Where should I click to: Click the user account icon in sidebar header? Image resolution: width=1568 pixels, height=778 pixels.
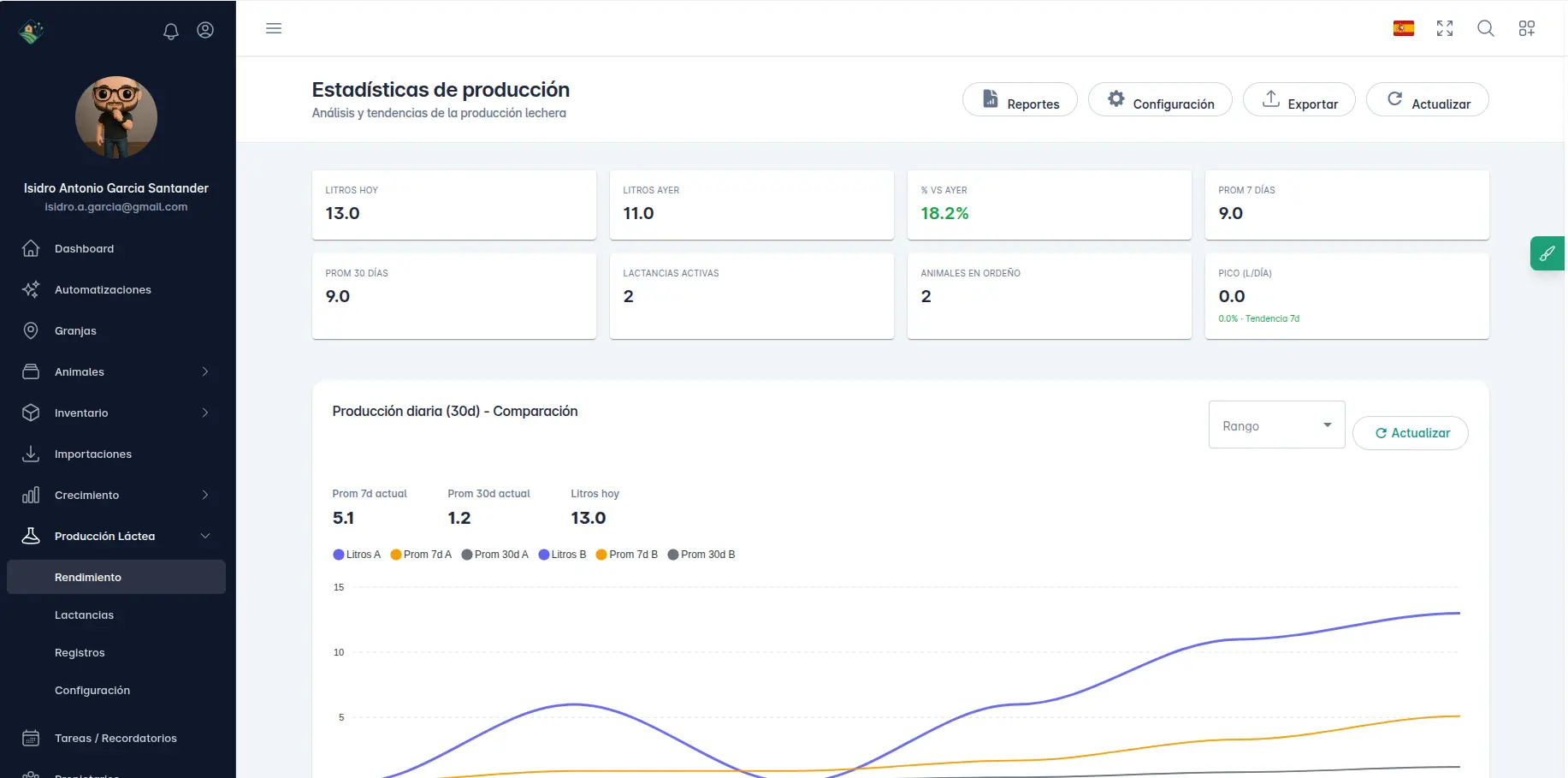coord(205,30)
